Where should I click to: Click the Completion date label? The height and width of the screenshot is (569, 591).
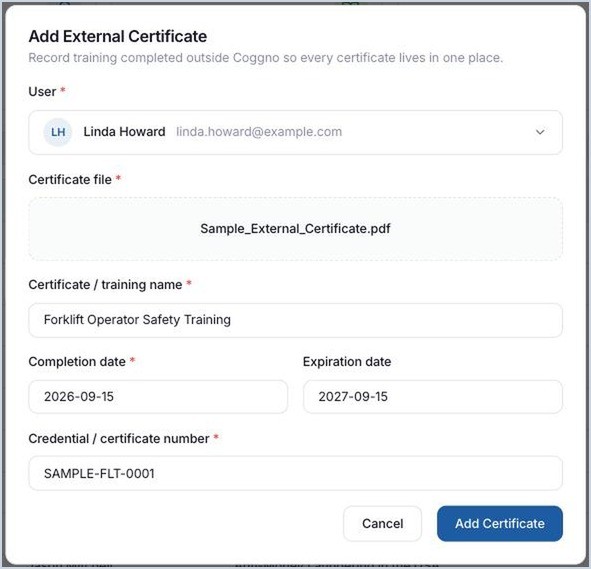tap(77, 362)
